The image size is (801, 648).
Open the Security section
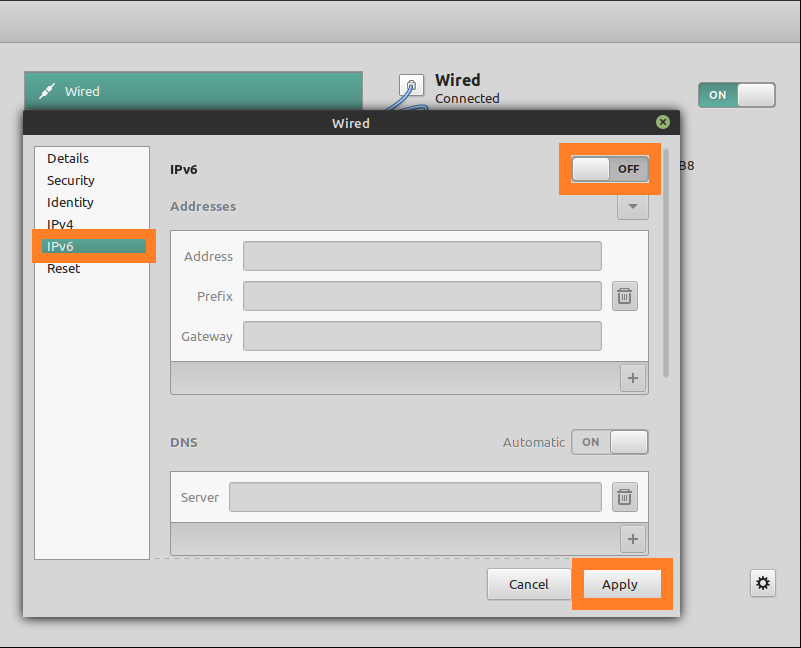point(70,180)
